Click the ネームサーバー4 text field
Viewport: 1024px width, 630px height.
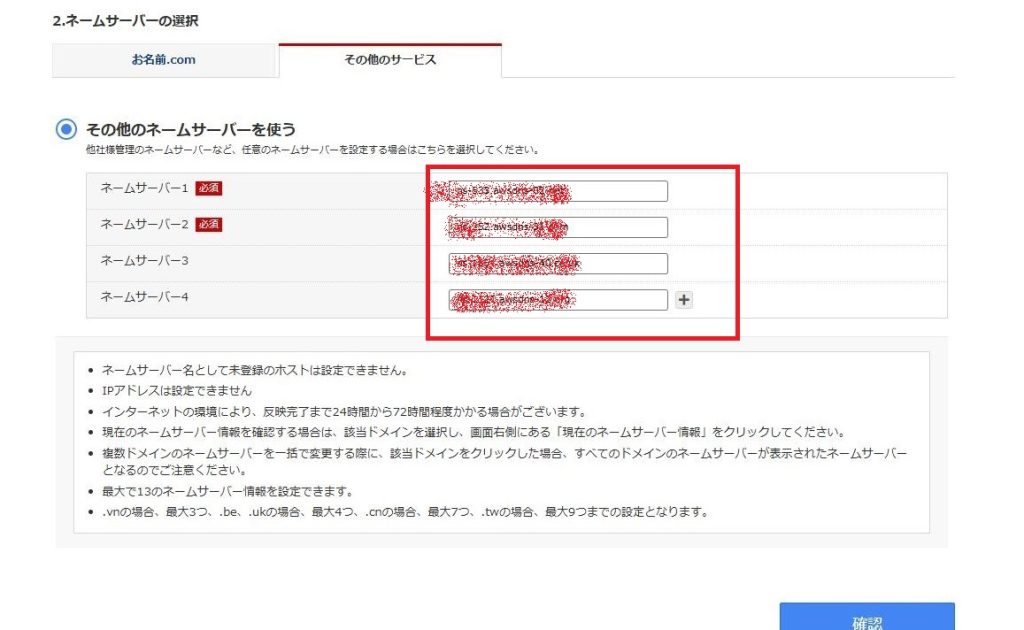point(558,300)
